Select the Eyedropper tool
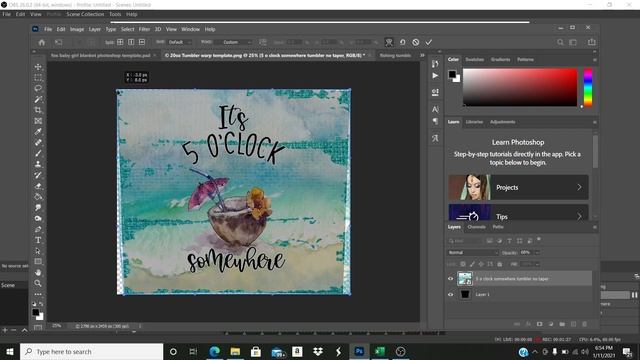 [38, 131]
